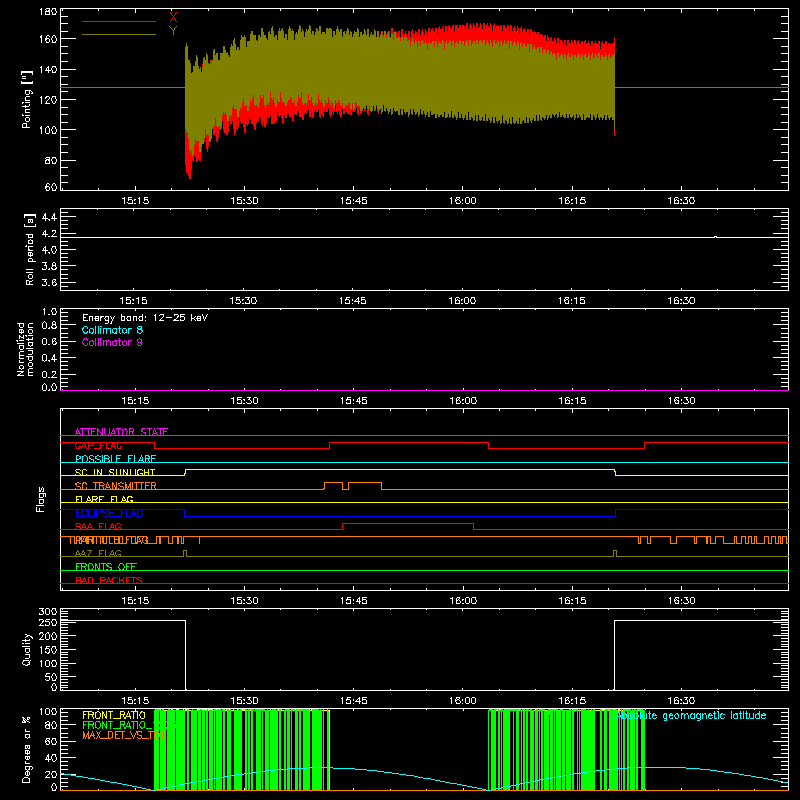Image resolution: width=800 pixels, height=800 pixels.
Task: Click the 16:30 time label under Pointing plot
Action: [681, 201]
